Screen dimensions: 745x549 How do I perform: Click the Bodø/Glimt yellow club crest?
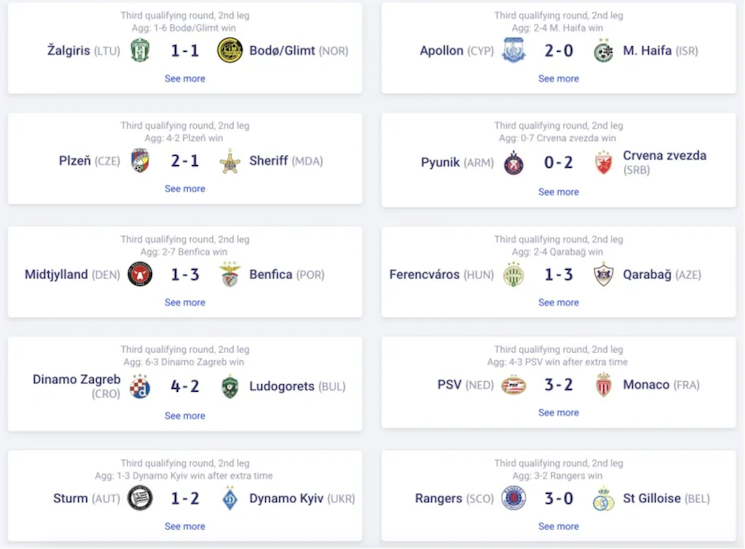[x=230, y=50]
